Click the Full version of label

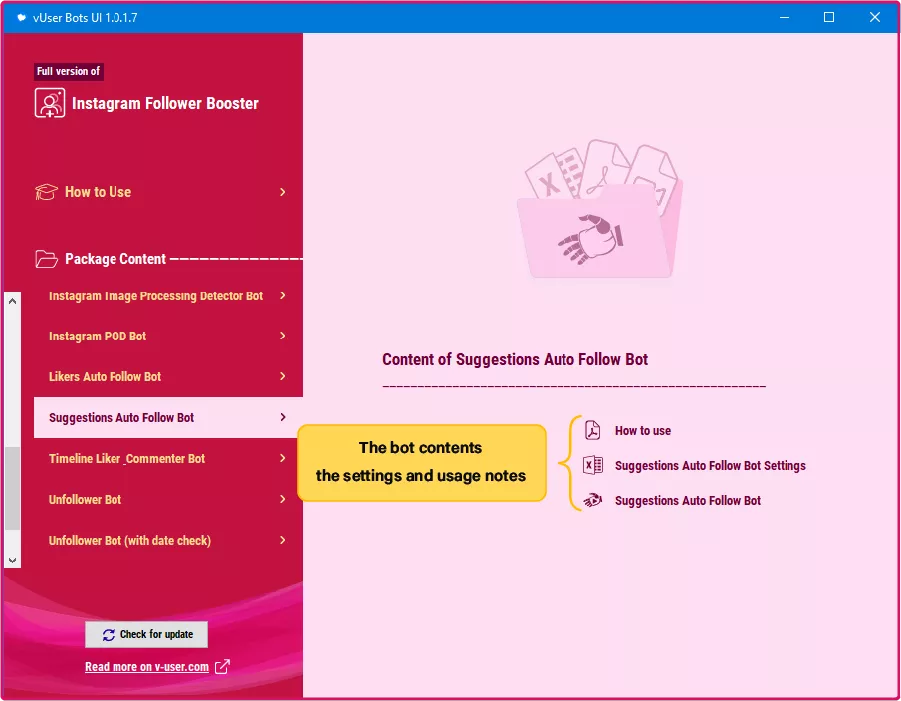(x=68, y=71)
